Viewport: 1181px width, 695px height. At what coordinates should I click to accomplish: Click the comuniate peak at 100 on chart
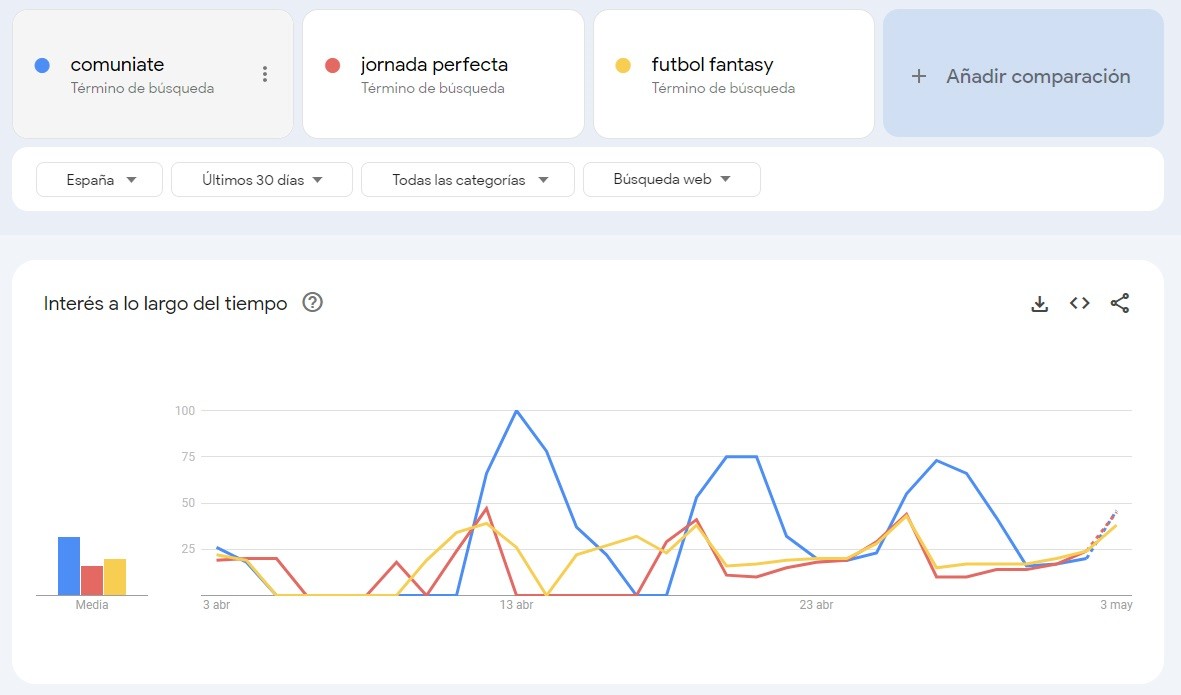tap(516, 411)
